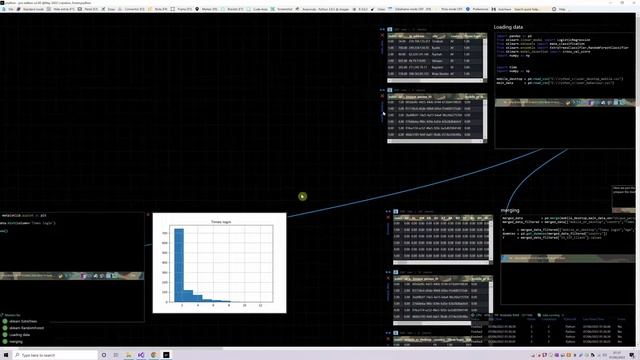
Task: Open Cortana from the taskbar
Action: [104, 355]
